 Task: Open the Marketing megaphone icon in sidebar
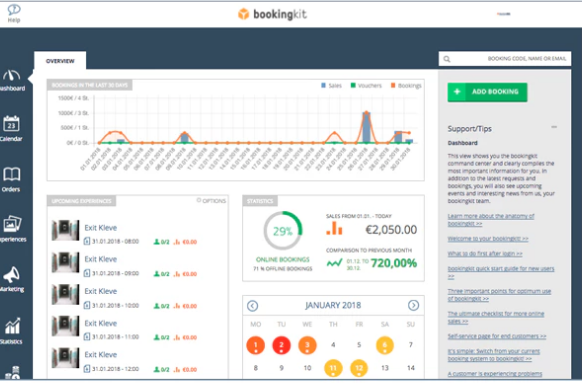click(12, 275)
